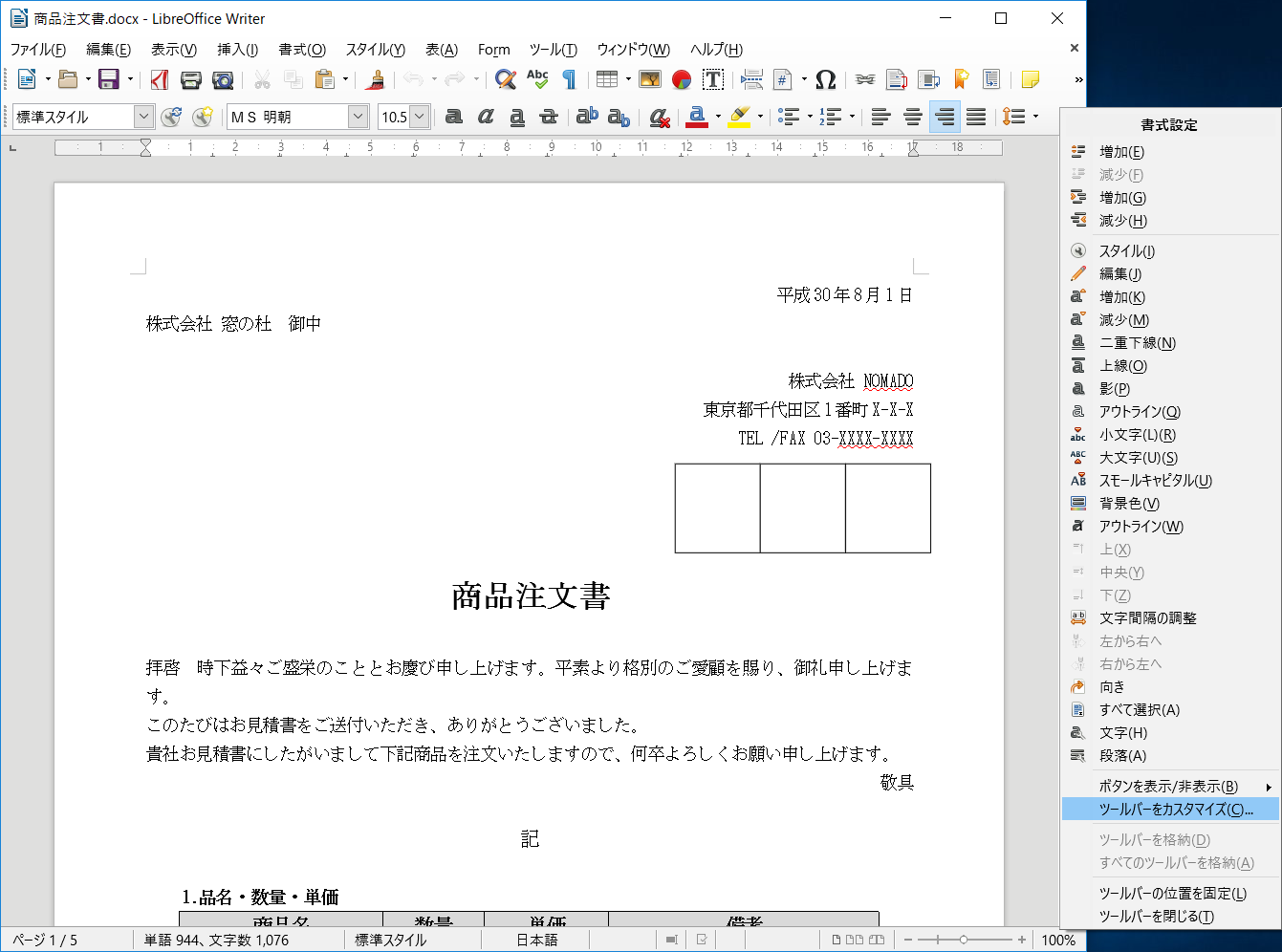
Task: Save the document with the floppy icon
Action: pos(109,79)
